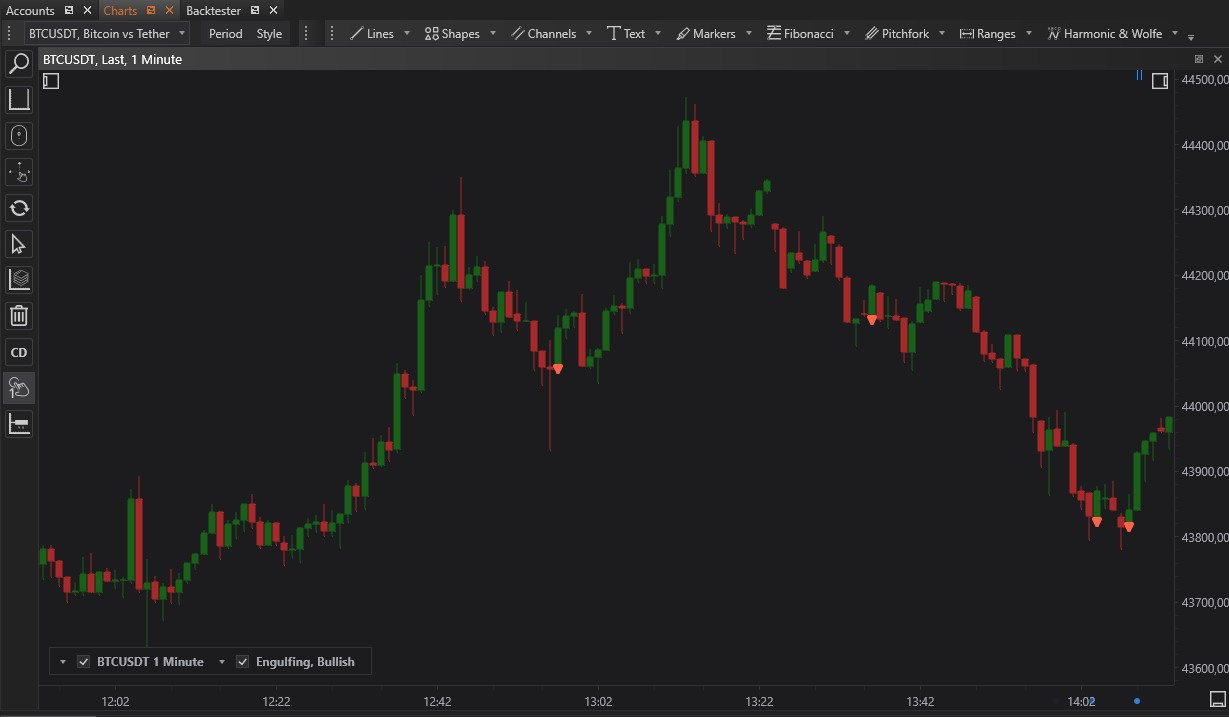The height and width of the screenshot is (717, 1229).
Task: Click the CD button in sidebar
Action: pyautogui.click(x=19, y=352)
